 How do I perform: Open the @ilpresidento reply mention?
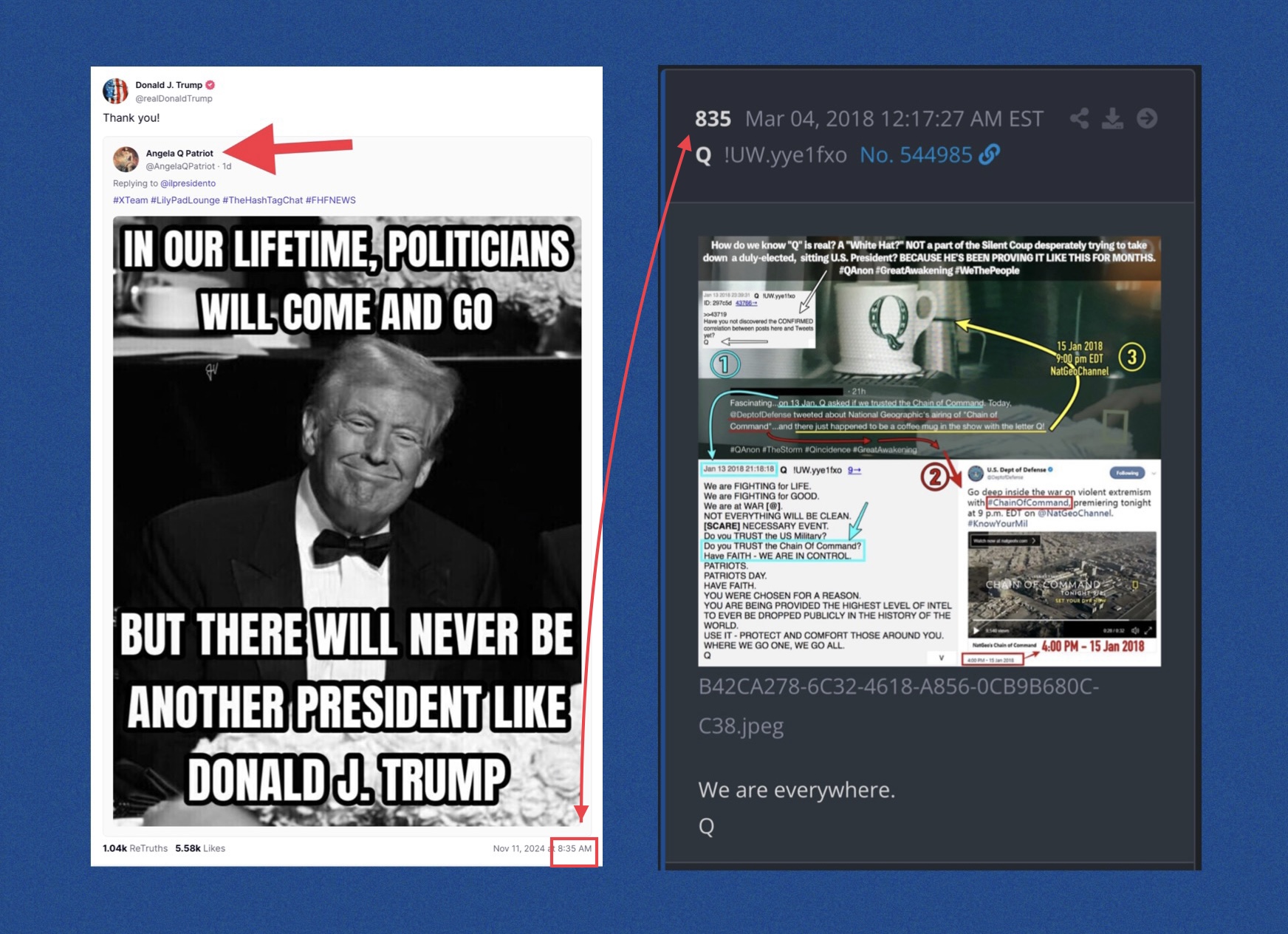tap(188, 183)
